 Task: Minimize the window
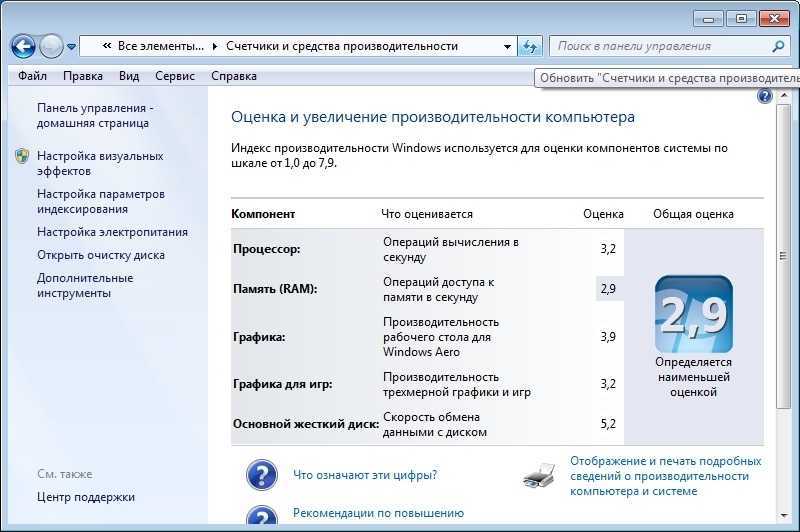point(708,19)
